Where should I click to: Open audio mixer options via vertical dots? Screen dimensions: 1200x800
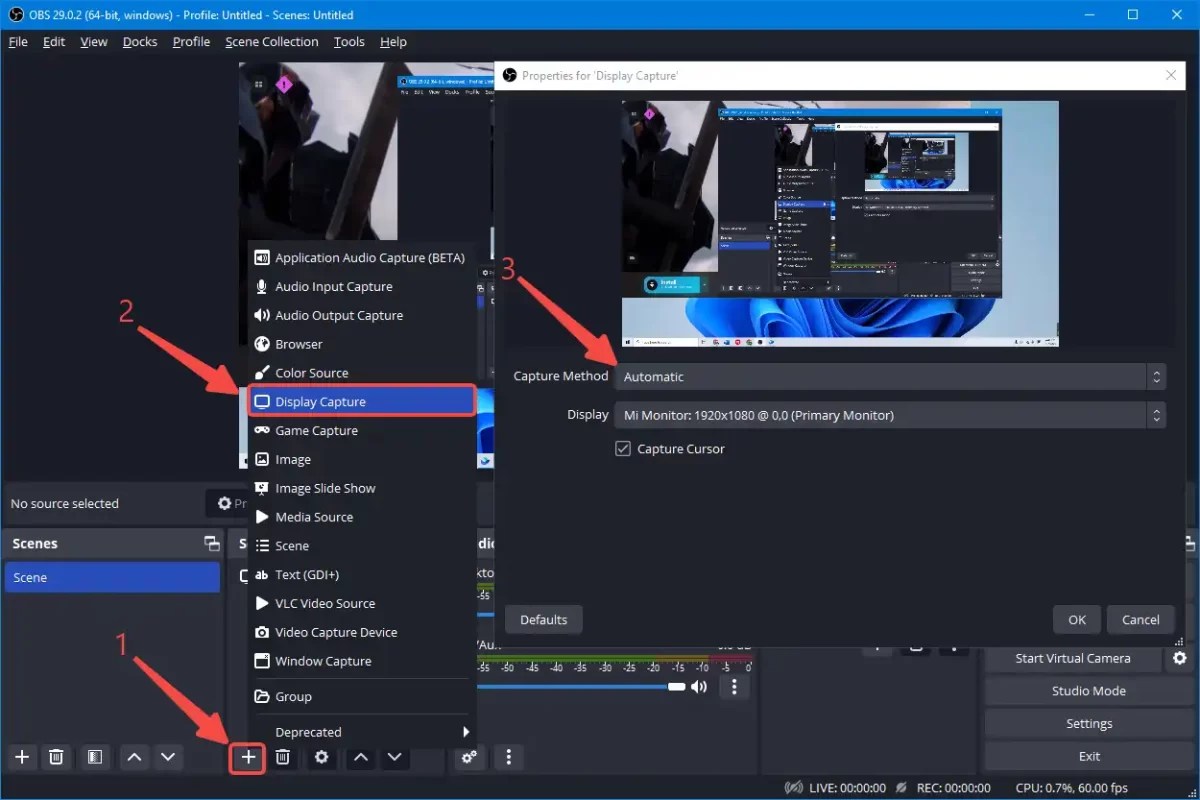point(735,687)
